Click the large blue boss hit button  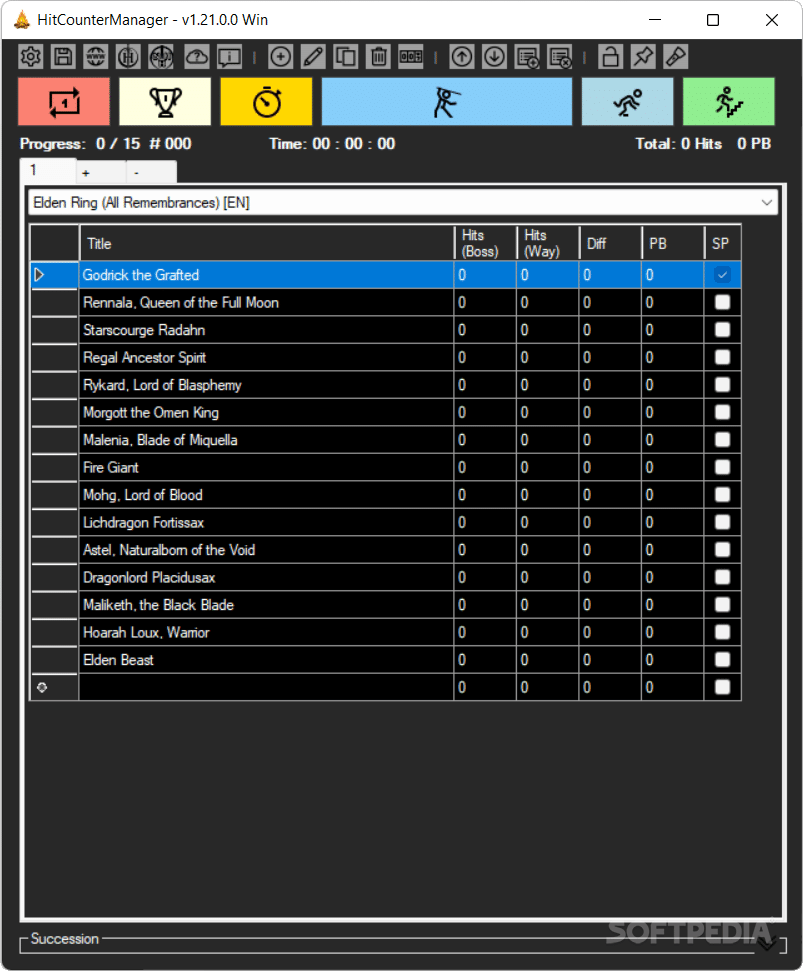pyautogui.click(x=447, y=102)
